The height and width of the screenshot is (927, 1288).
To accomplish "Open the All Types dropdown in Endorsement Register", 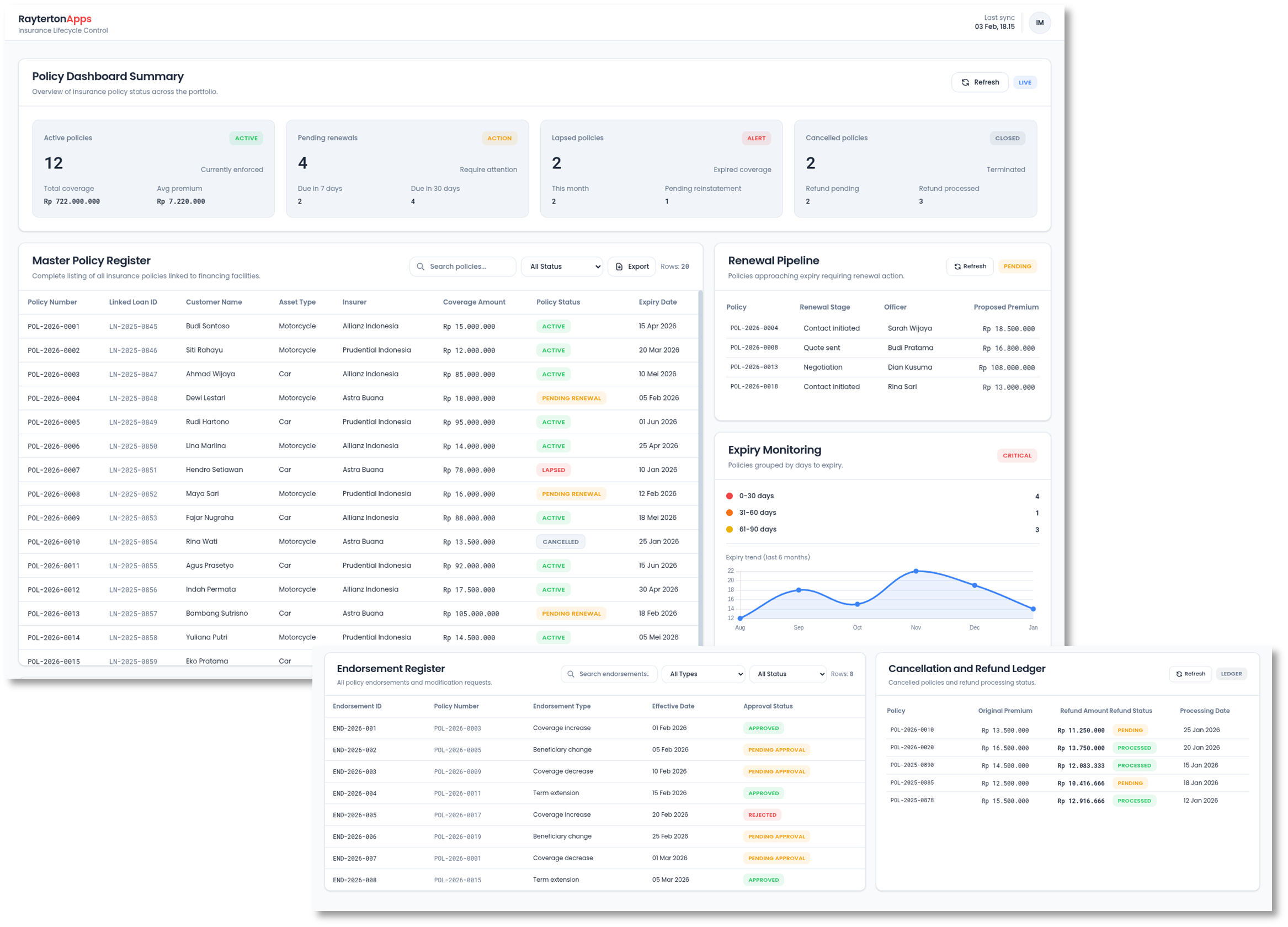I will (x=703, y=674).
